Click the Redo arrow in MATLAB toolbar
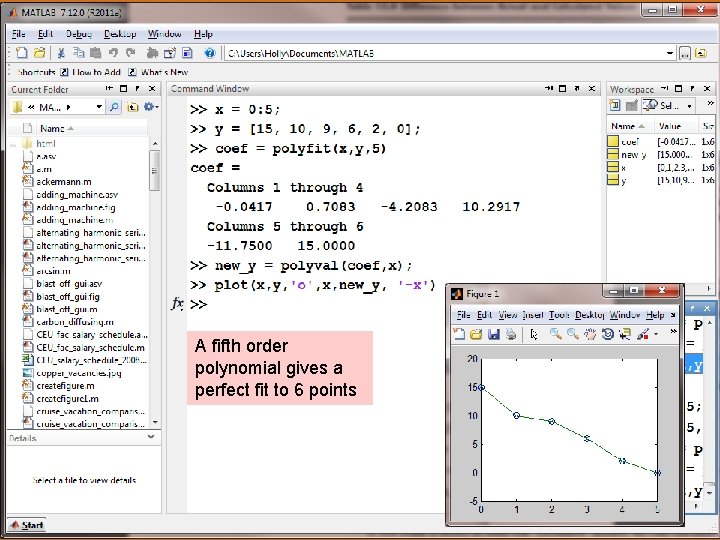The image size is (720, 540). coord(131,53)
